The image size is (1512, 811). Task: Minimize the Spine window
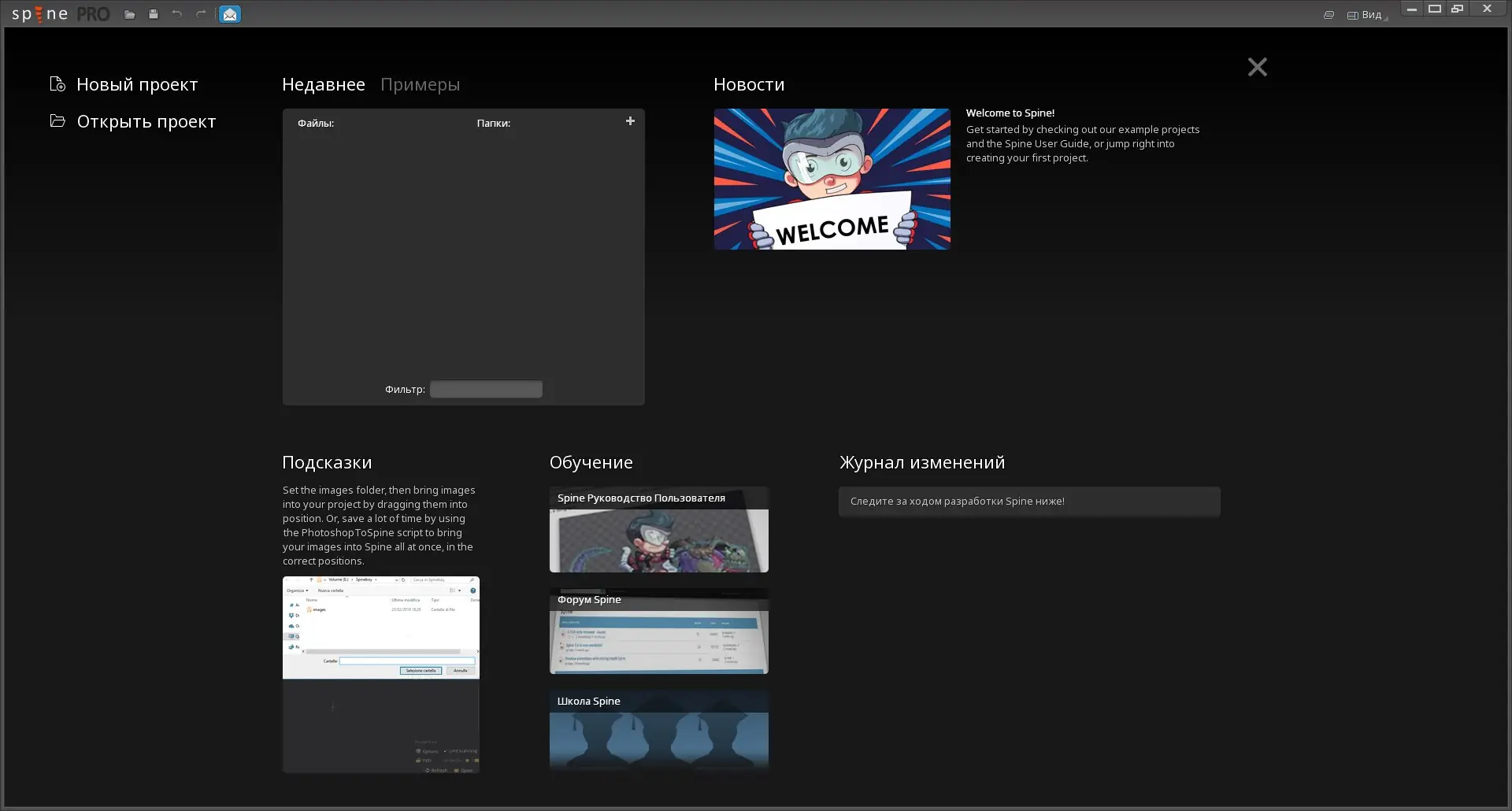pos(1412,9)
